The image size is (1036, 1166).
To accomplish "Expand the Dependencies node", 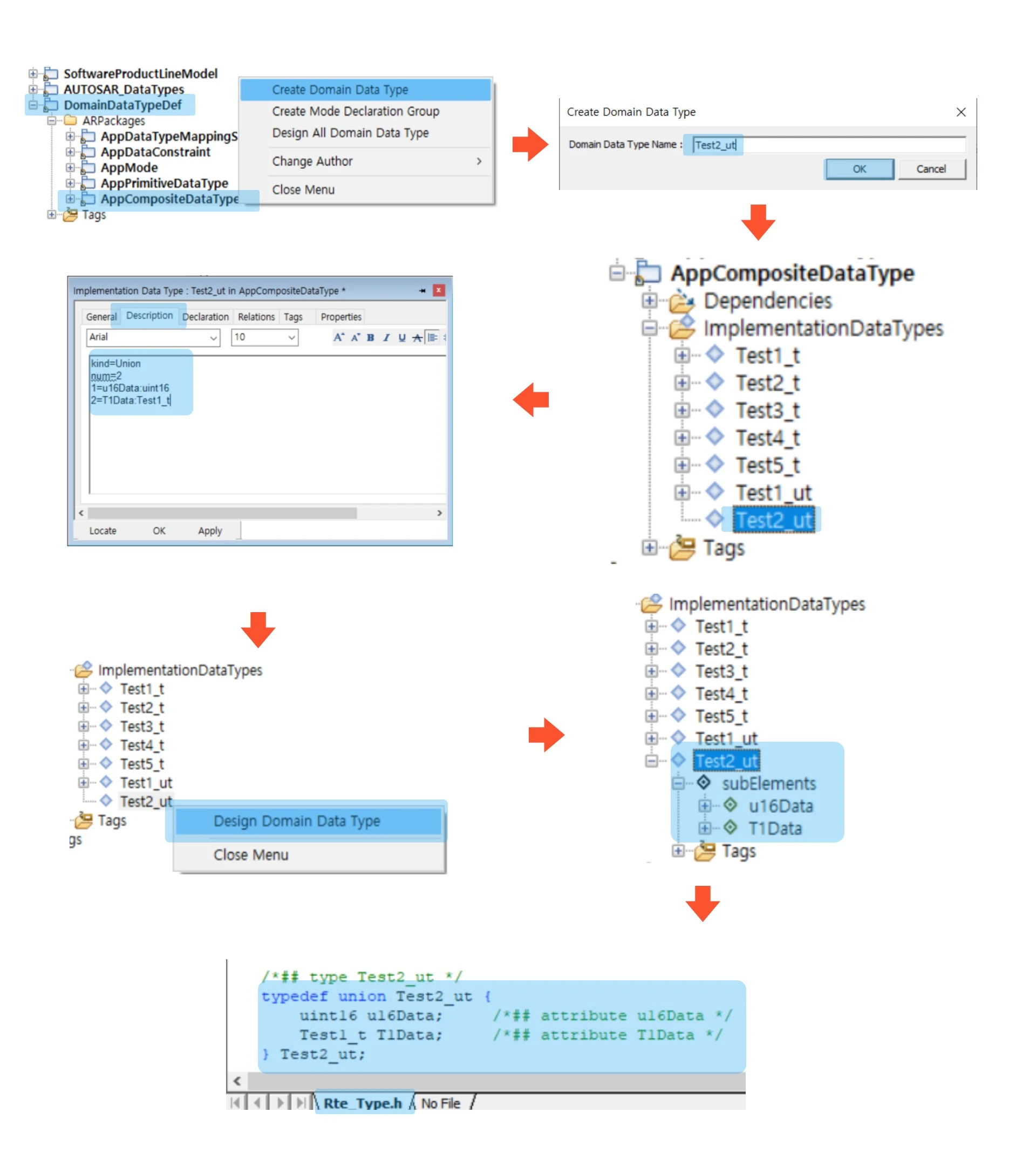I will (649, 301).
